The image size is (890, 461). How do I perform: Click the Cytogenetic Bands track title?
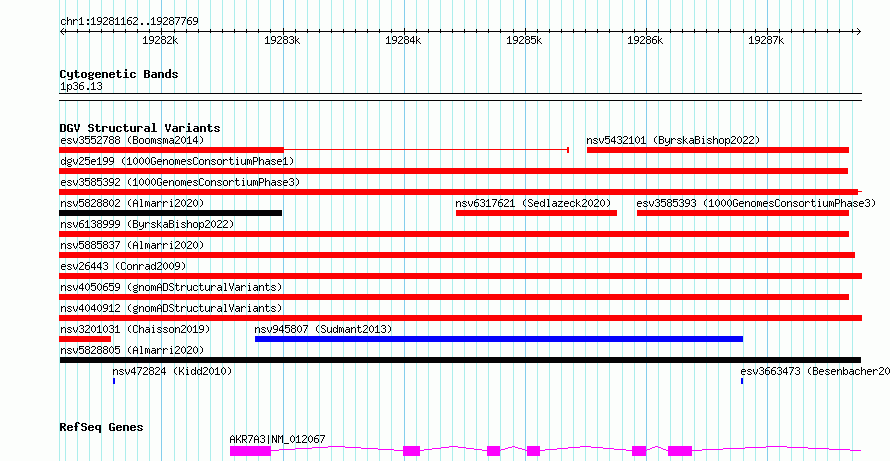119,74
